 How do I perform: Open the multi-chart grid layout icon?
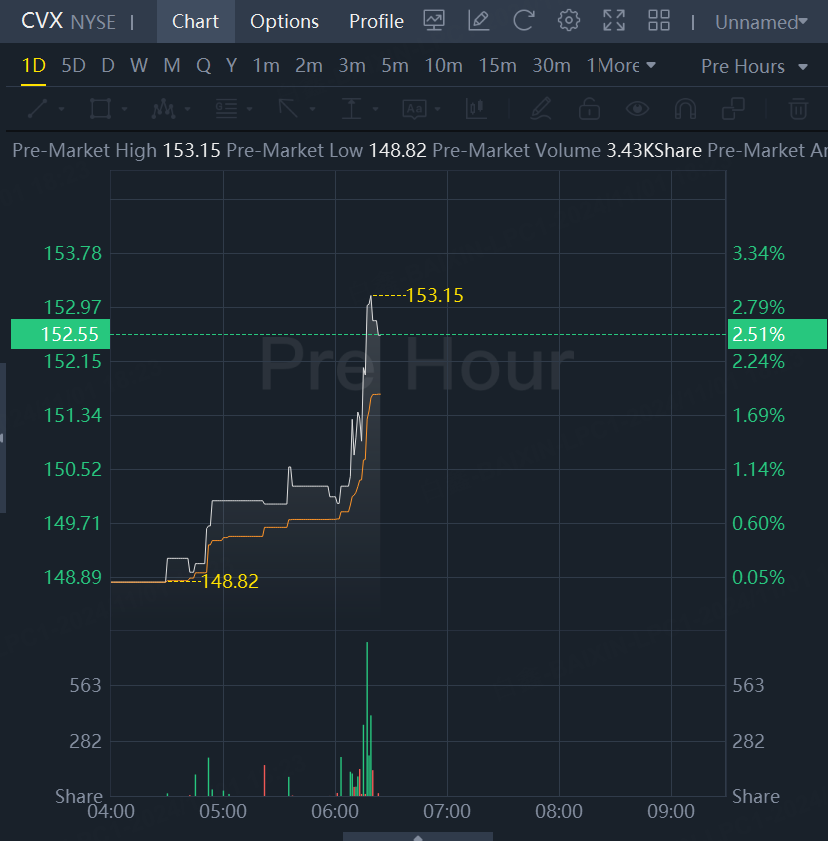[659, 21]
